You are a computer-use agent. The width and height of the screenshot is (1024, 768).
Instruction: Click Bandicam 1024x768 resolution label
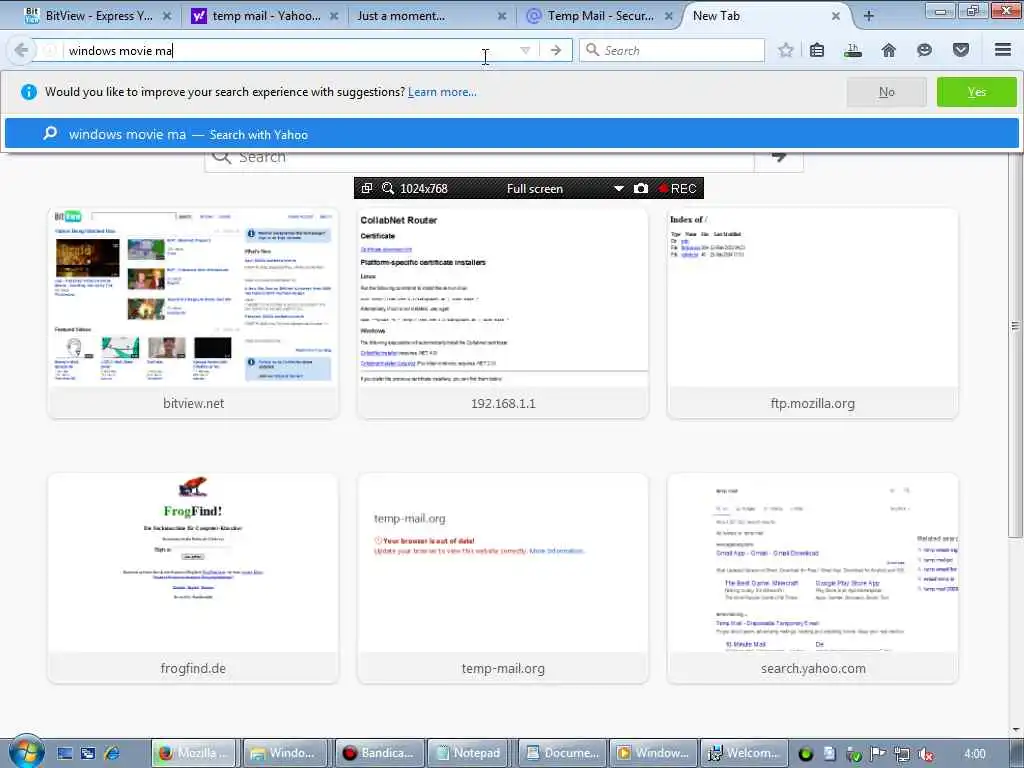424,189
